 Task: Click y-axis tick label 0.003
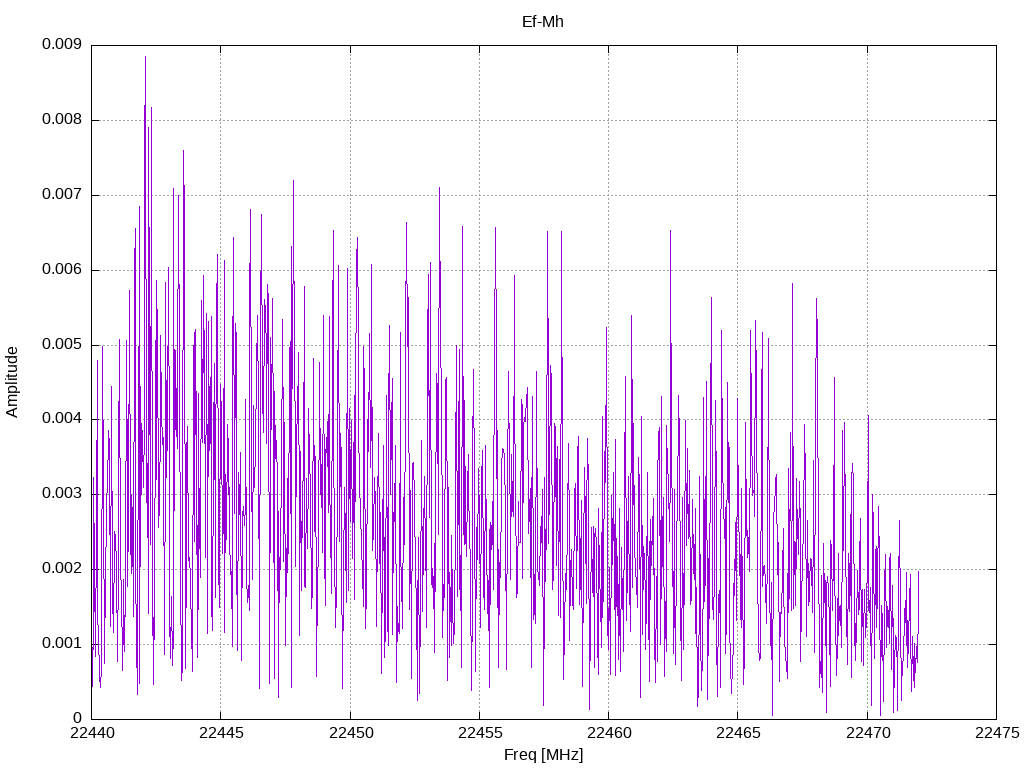62,493
